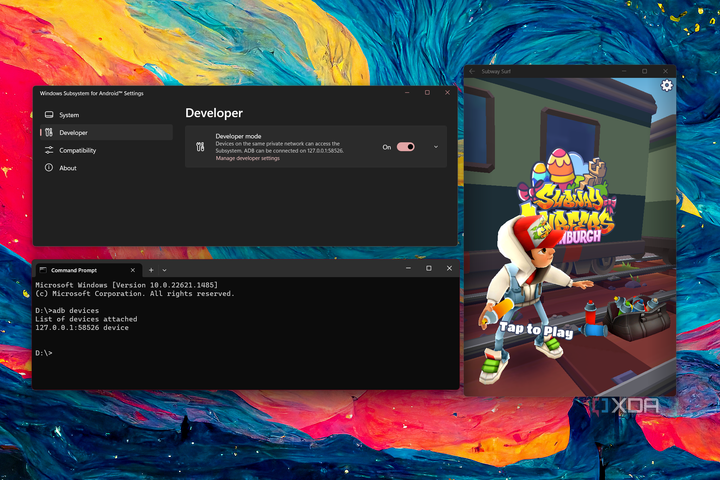
Task: Click the last D:\> command prompt line
Action: pyautogui.click(x=44, y=353)
